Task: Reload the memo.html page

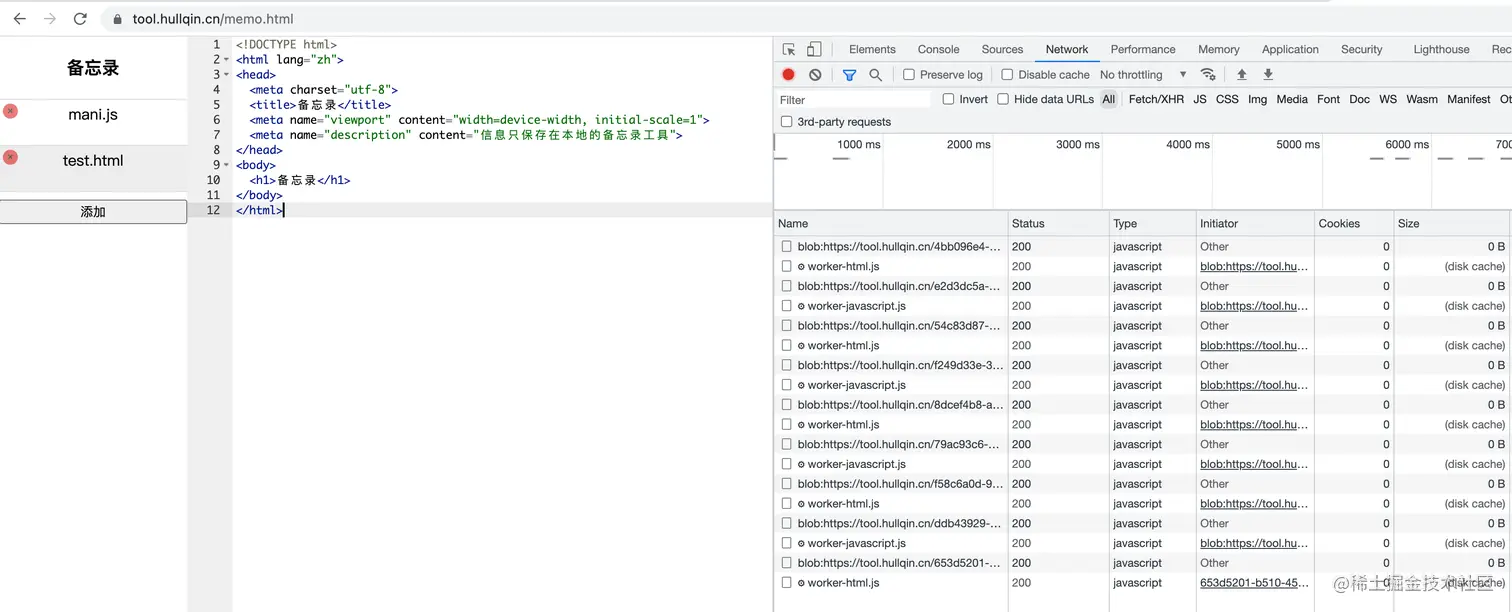Action: (x=80, y=19)
